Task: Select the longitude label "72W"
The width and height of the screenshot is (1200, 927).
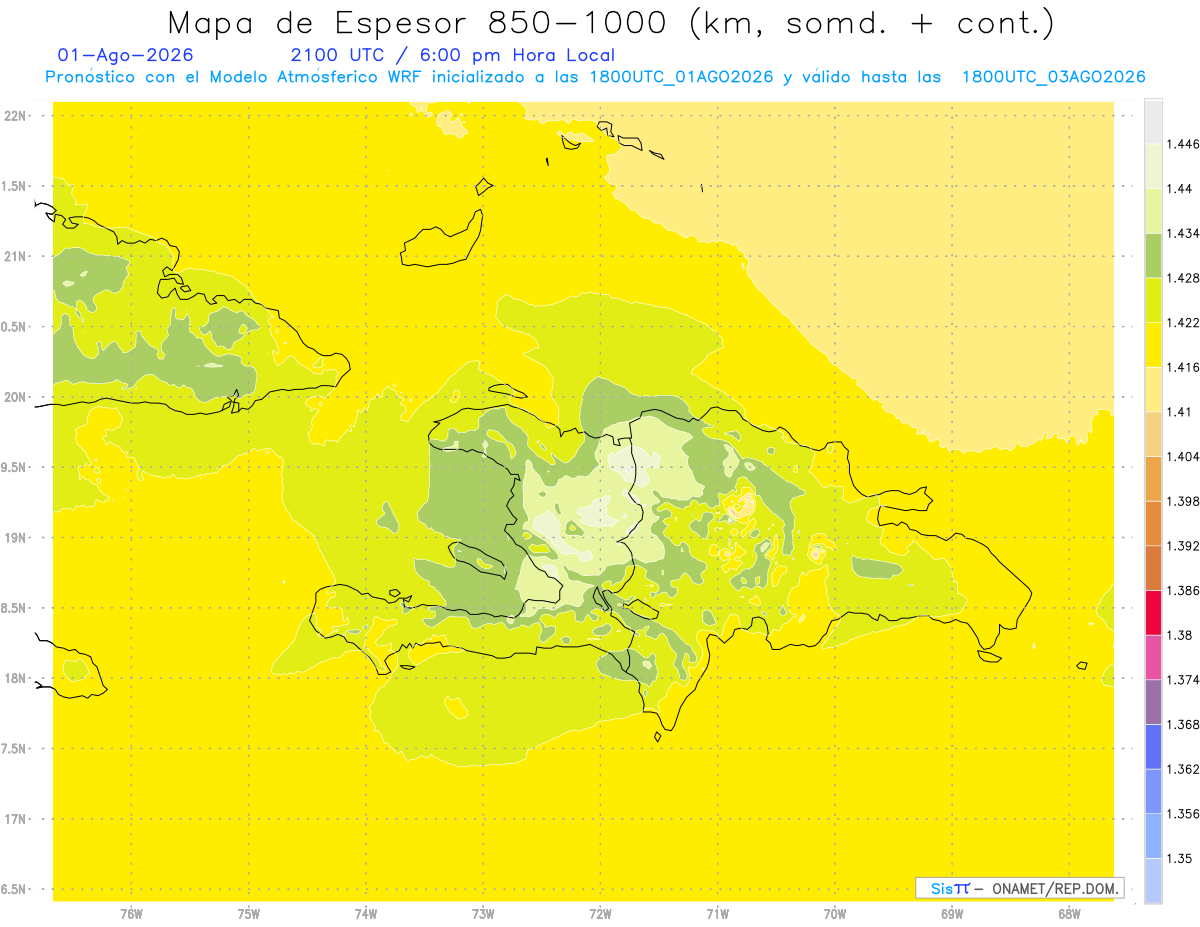Action: coord(600,914)
